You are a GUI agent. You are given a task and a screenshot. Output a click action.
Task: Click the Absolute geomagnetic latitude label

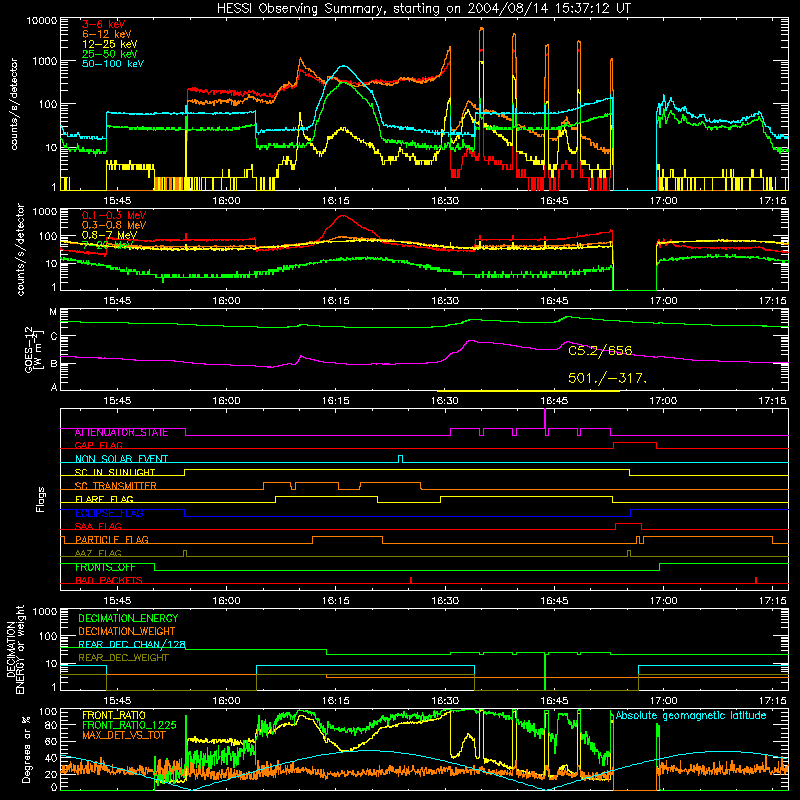691,716
